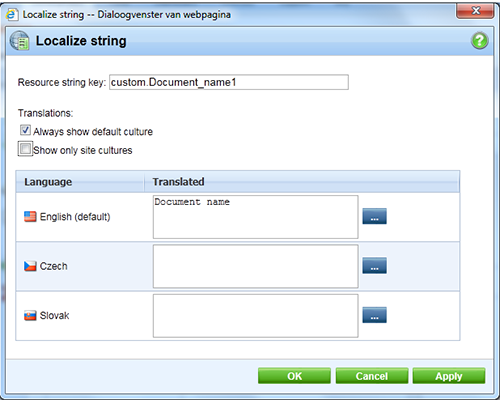Click the Cancel button

(x=372, y=376)
